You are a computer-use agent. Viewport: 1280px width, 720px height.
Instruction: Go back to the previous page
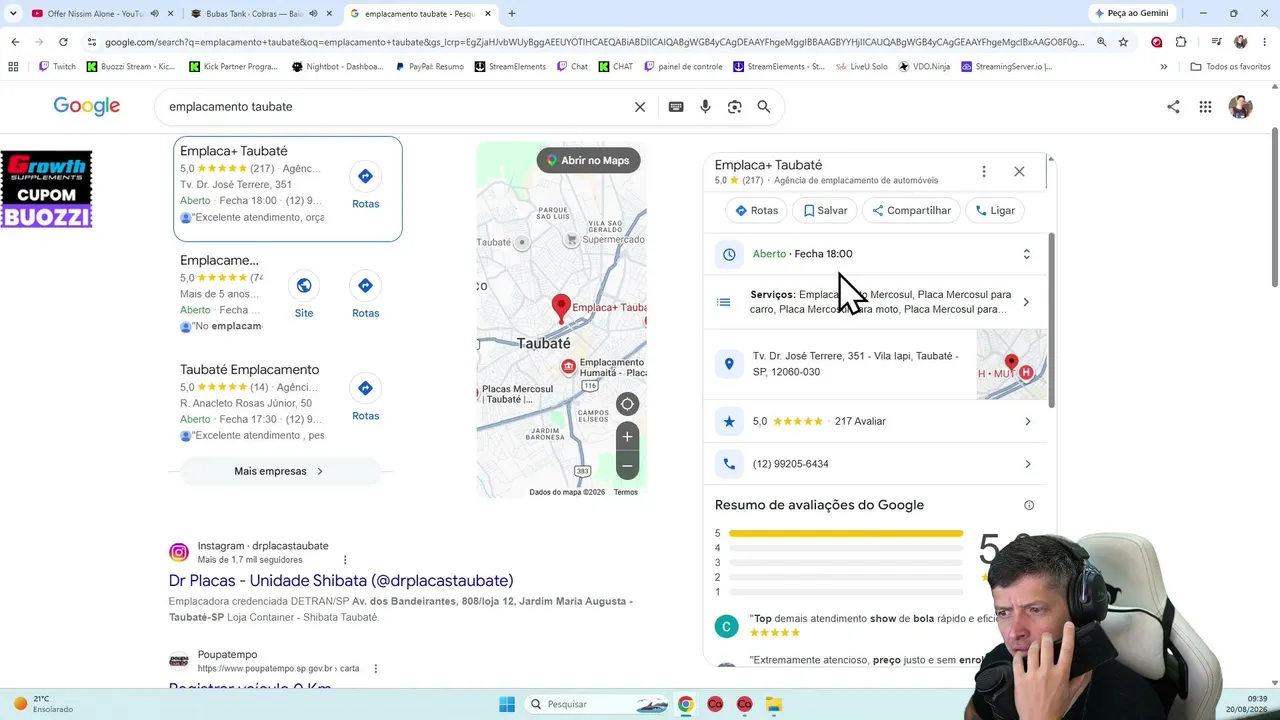coord(15,42)
